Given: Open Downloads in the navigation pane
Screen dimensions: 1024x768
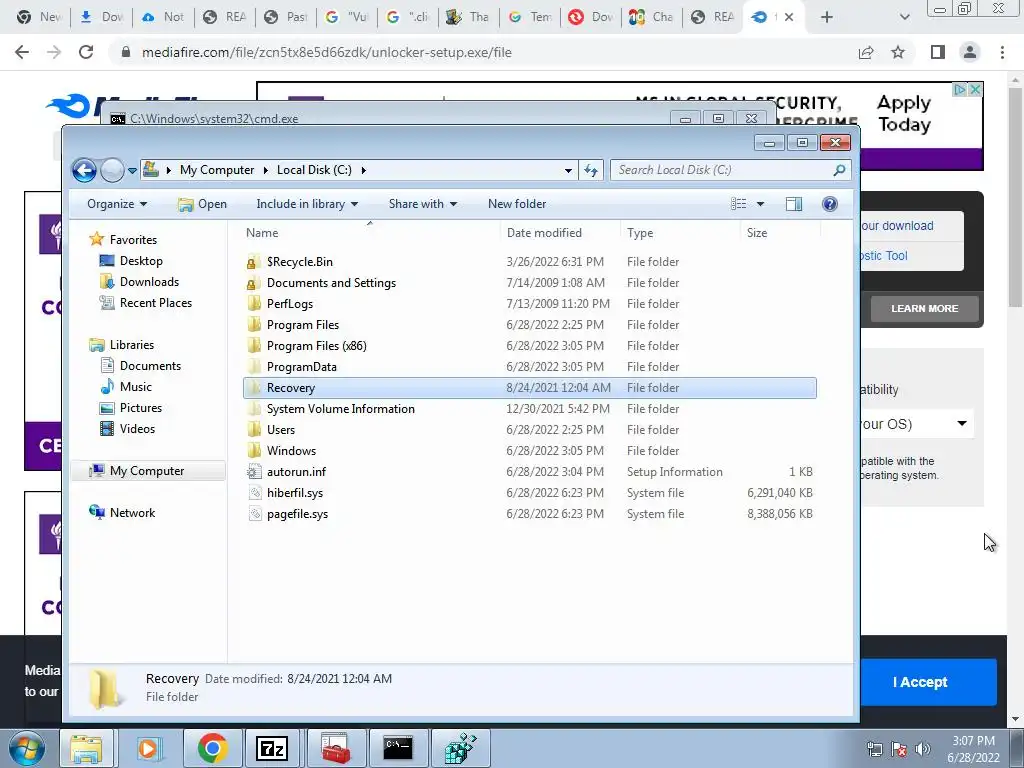Looking at the screenshot, I should (x=139, y=281).
